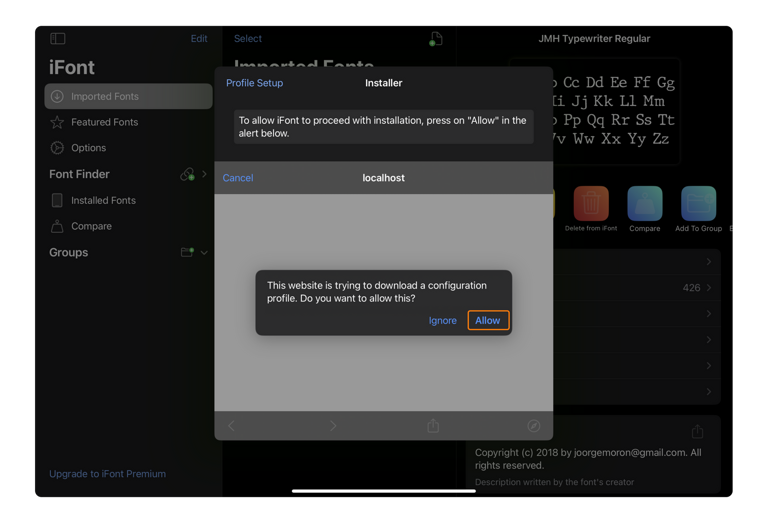Open the first font detail row chevron

coord(709,262)
